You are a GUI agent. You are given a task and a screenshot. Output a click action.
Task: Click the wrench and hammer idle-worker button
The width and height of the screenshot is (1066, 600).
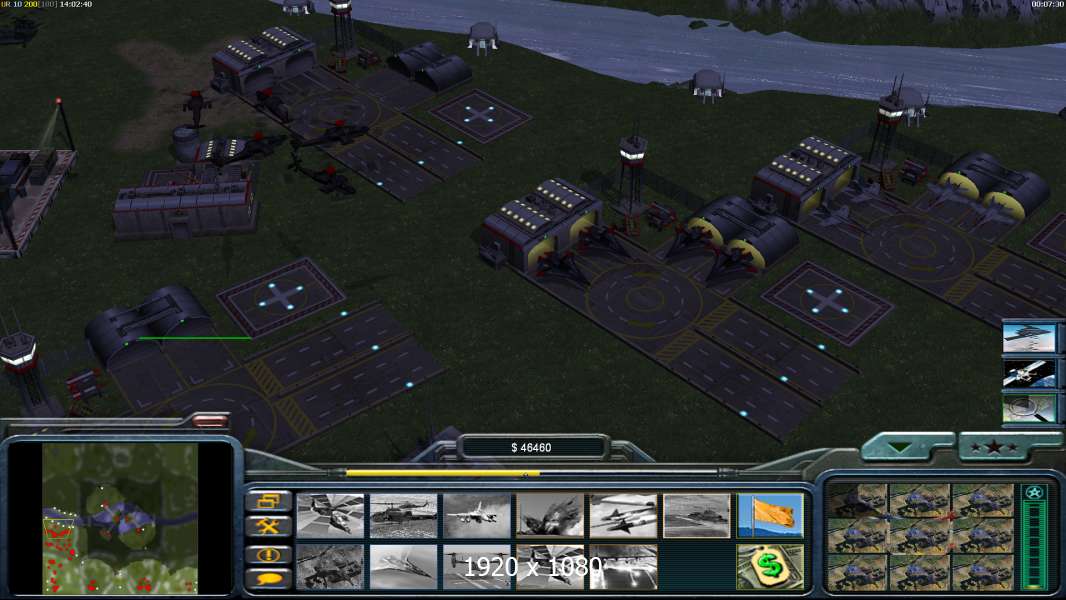coord(269,526)
